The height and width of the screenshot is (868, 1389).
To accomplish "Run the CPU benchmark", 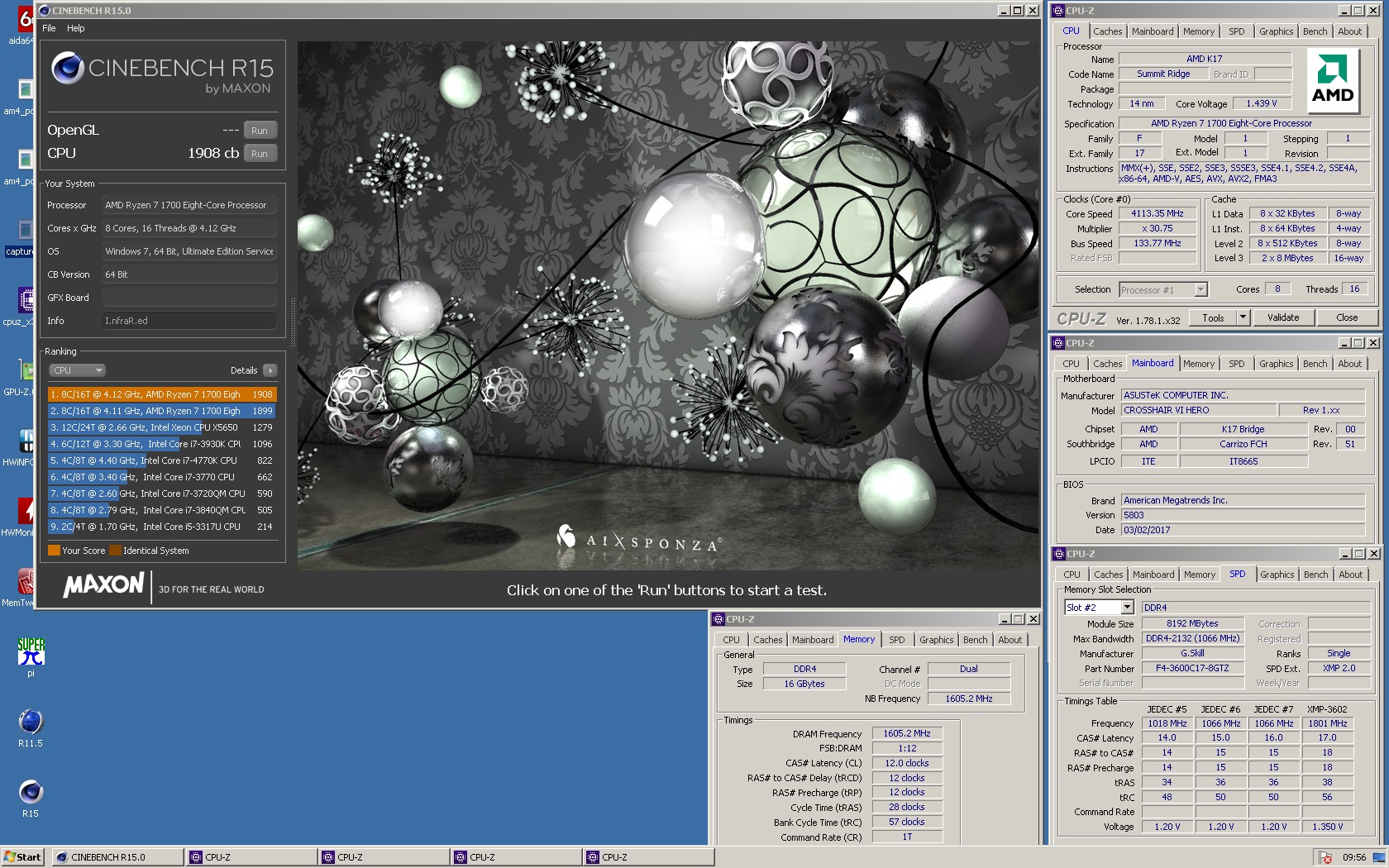I will click(x=260, y=154).
